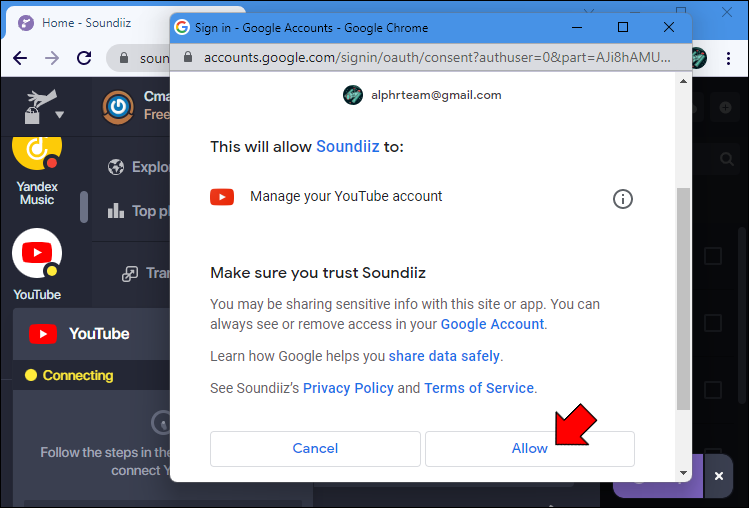Image resolution: width=749 pixels, height=508 pixels.
Task: Open the share data safely link
Action: click(444, 356)
